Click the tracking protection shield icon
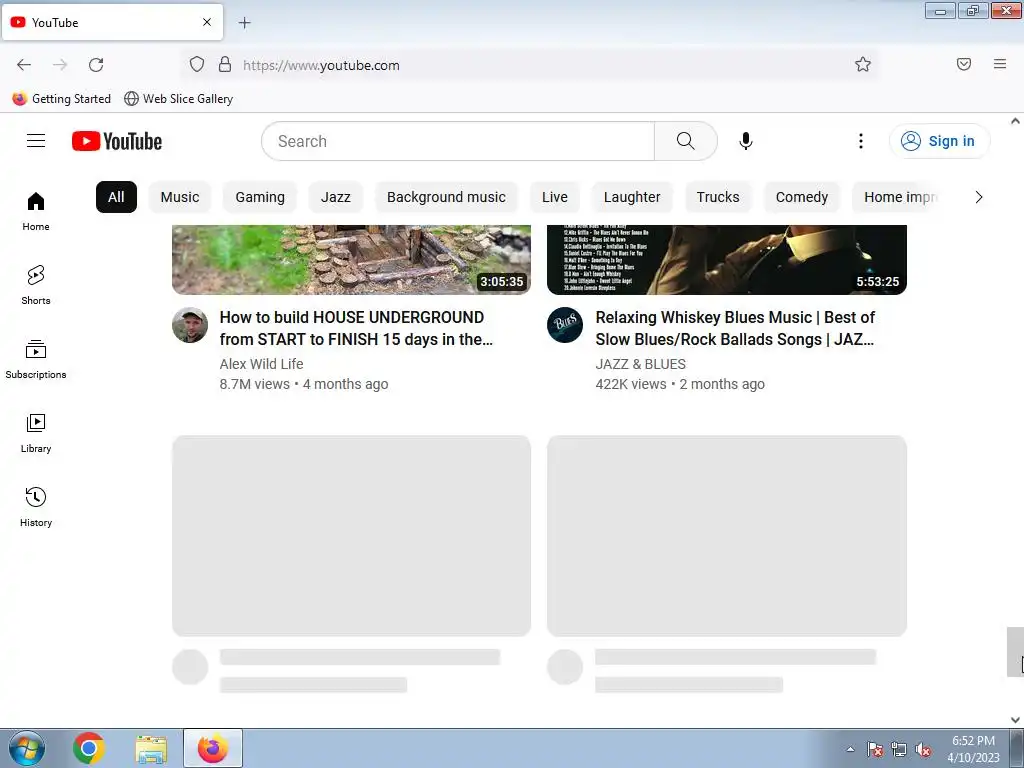 pyautogui.click(x=197, y=65)
